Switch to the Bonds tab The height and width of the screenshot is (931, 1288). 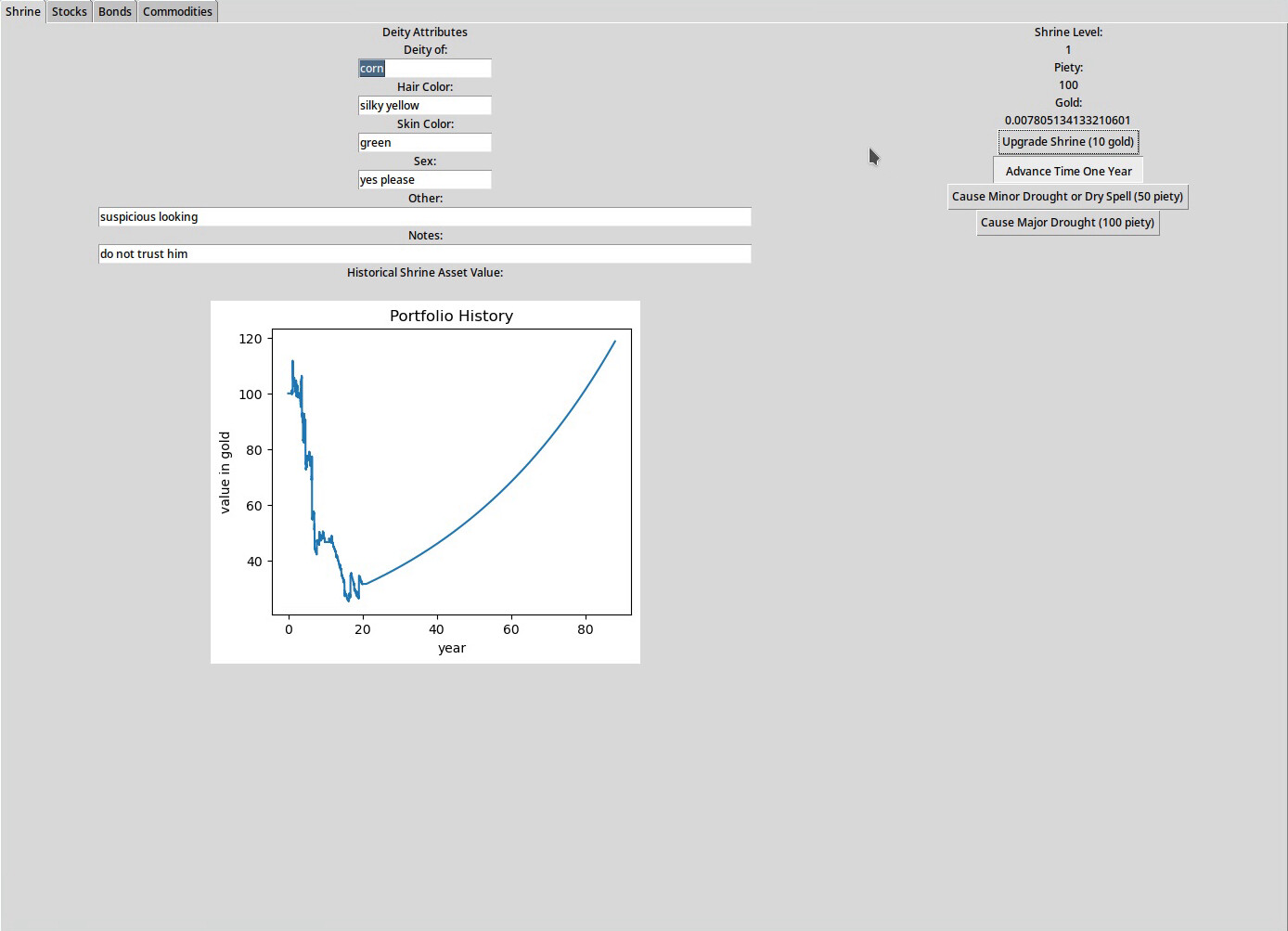(x=114, y=11)
